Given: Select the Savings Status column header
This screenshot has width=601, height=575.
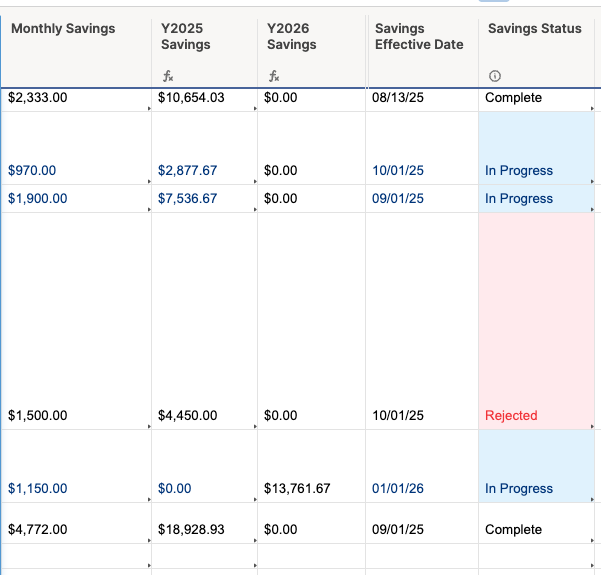Looking at the screenshot, I should pos(534,29).
